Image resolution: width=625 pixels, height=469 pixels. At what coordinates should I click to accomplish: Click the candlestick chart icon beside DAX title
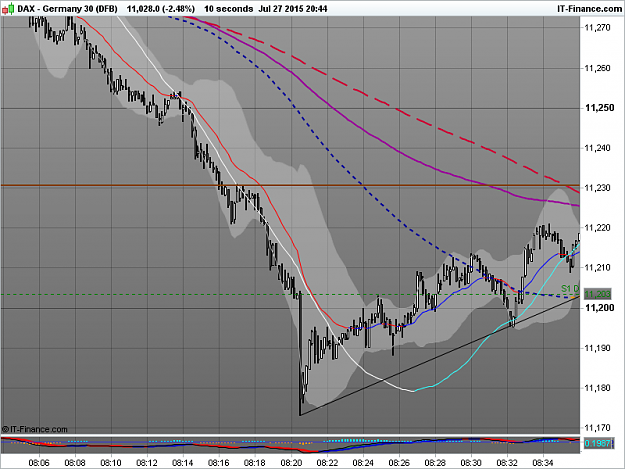tap(8, 9)
